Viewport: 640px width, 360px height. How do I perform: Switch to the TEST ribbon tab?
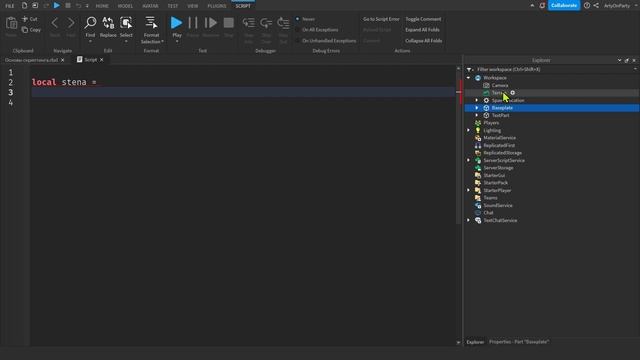(173, 6)
